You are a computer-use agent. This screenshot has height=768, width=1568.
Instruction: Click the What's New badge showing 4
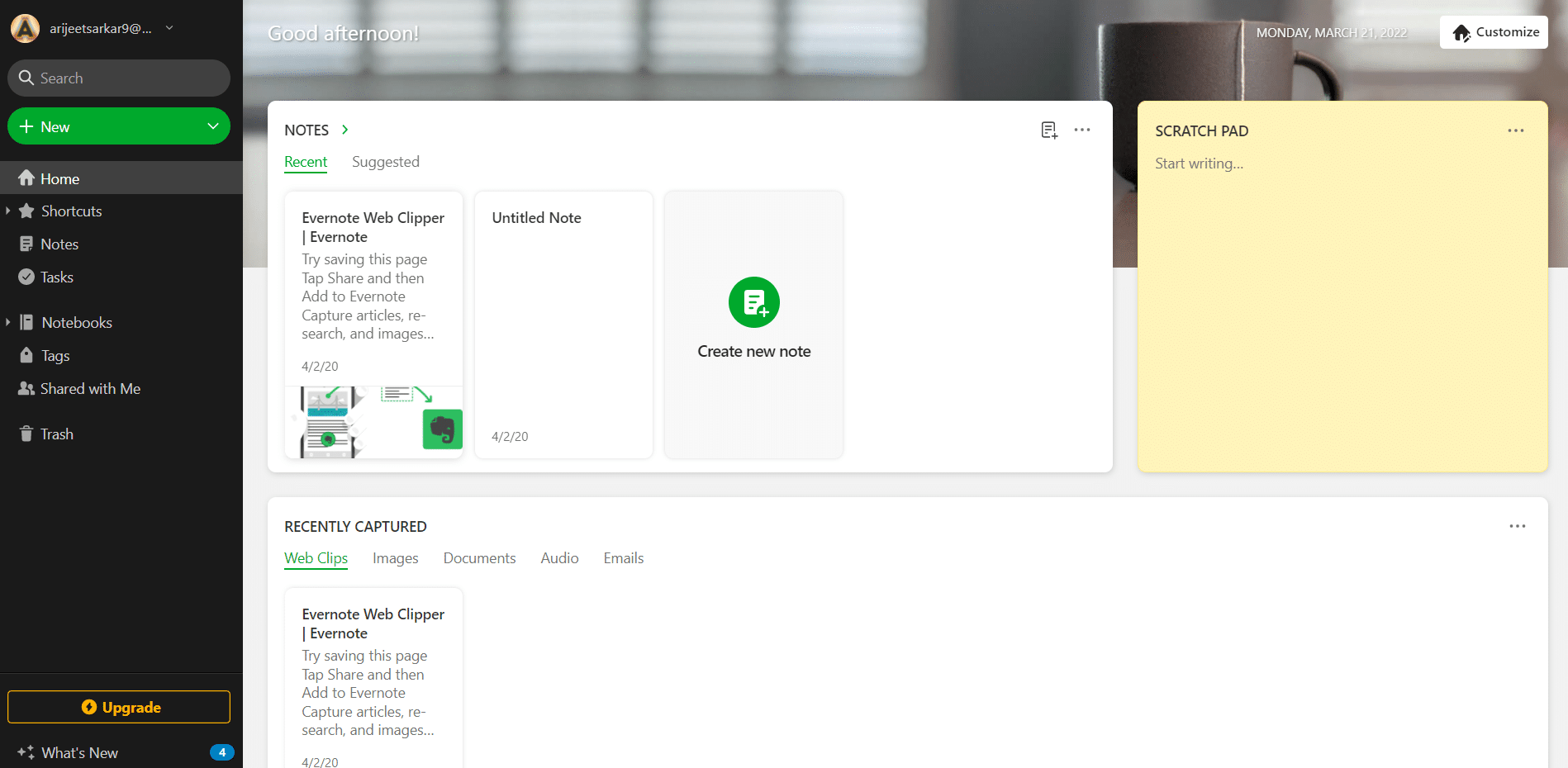221,752
